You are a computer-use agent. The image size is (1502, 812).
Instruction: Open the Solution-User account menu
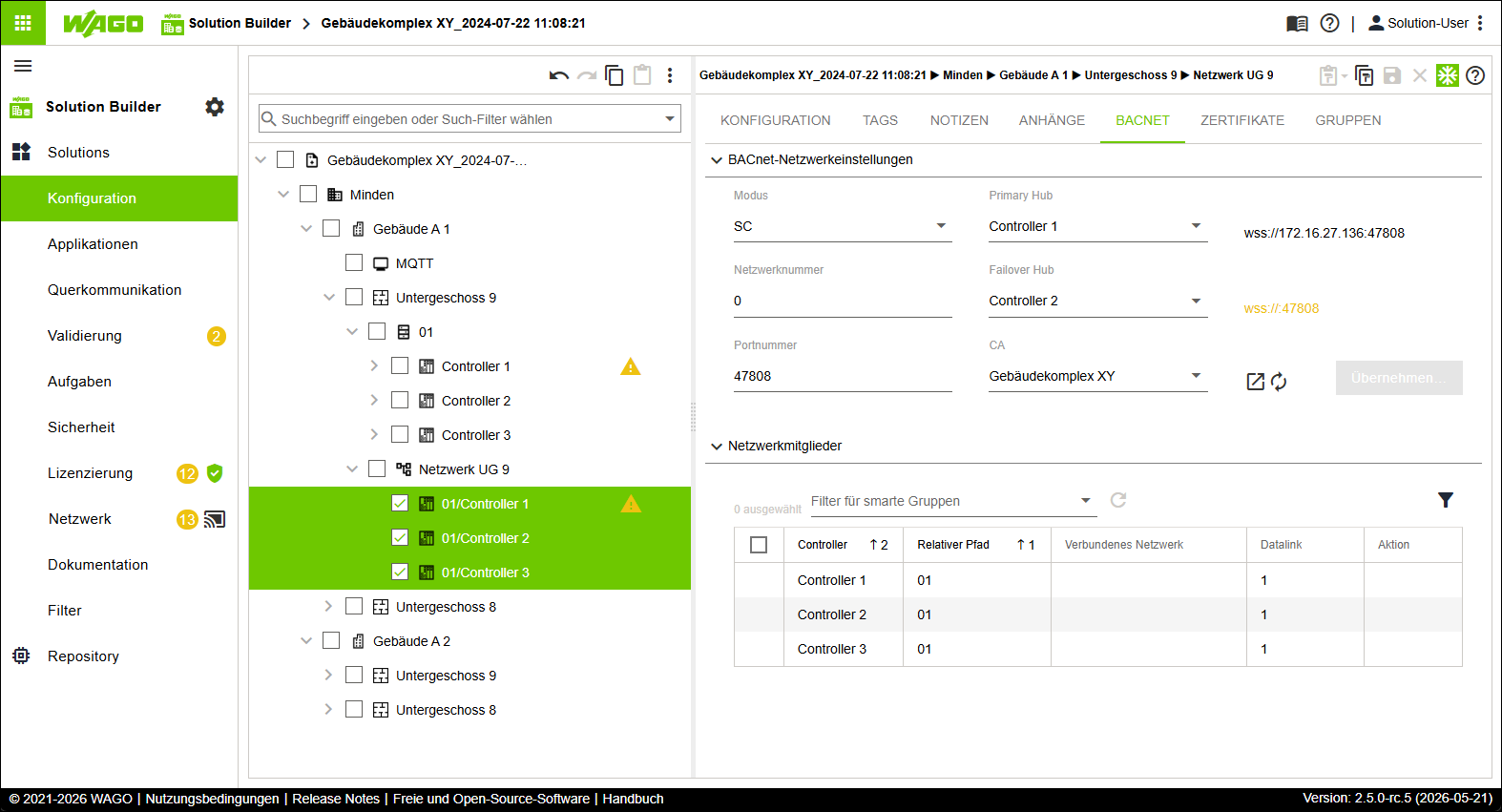(1419, 23)
